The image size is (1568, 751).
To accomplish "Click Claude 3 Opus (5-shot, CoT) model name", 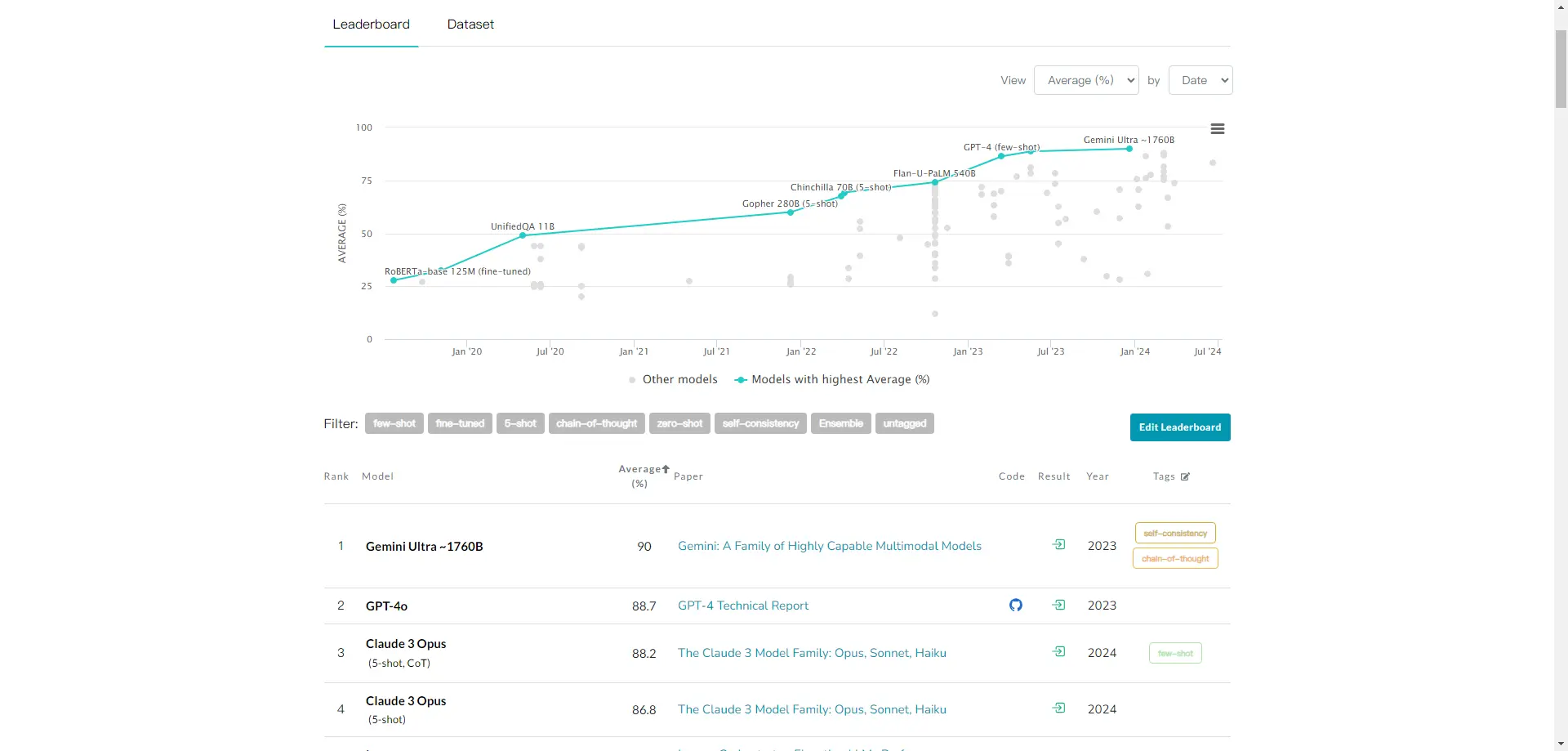I will pyautogui.click(x=406, y=652).
